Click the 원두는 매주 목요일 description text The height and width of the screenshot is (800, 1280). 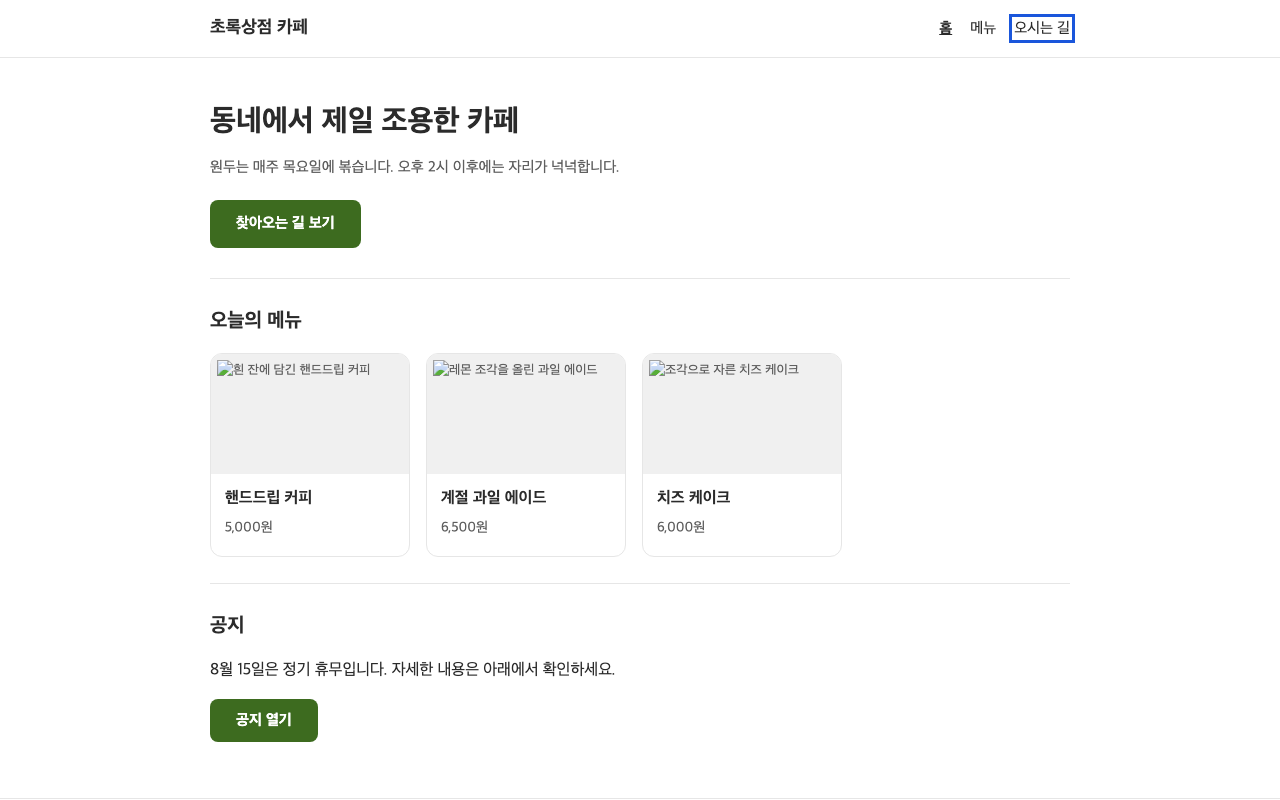pos(414,166)
